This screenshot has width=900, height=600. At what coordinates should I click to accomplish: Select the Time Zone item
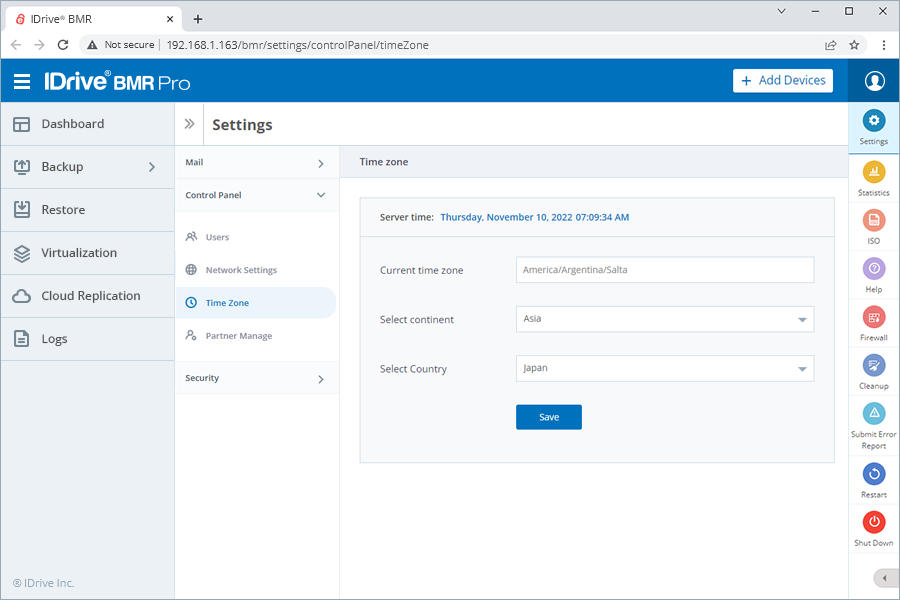[256, 303]
